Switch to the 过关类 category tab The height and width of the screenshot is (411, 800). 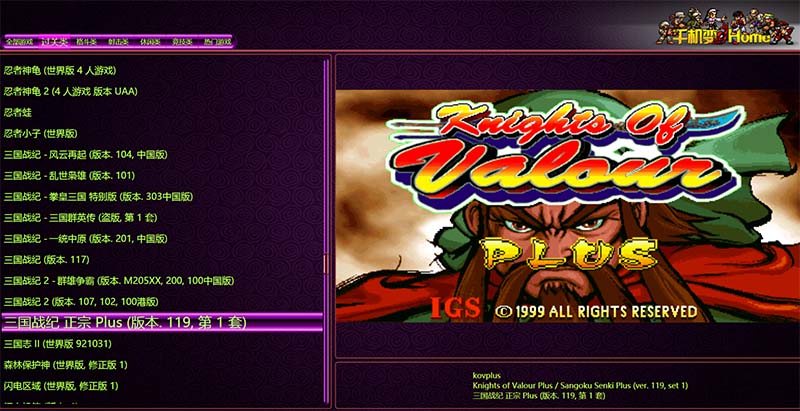pos(54,42)
